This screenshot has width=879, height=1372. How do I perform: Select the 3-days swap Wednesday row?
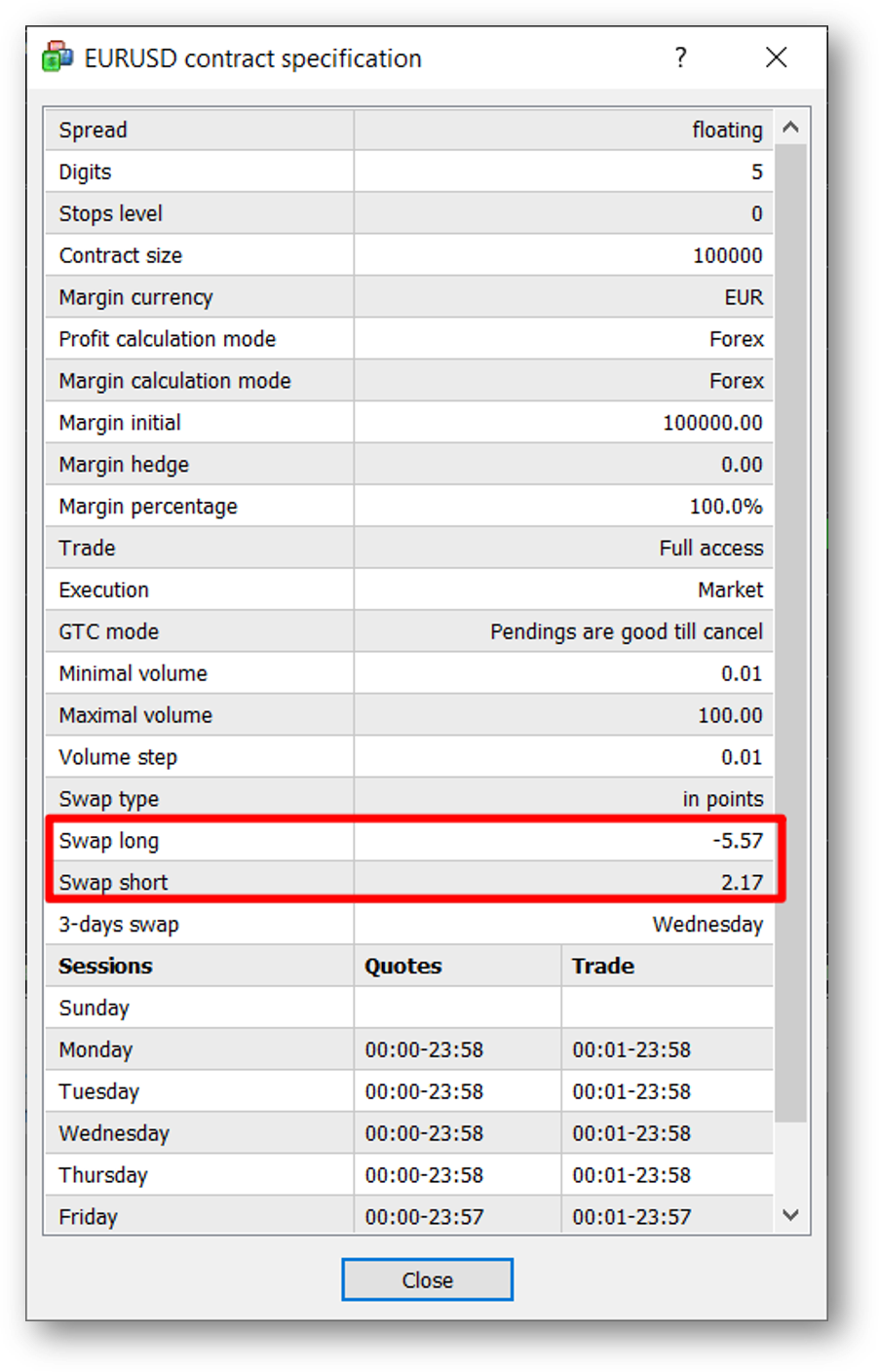409,924
